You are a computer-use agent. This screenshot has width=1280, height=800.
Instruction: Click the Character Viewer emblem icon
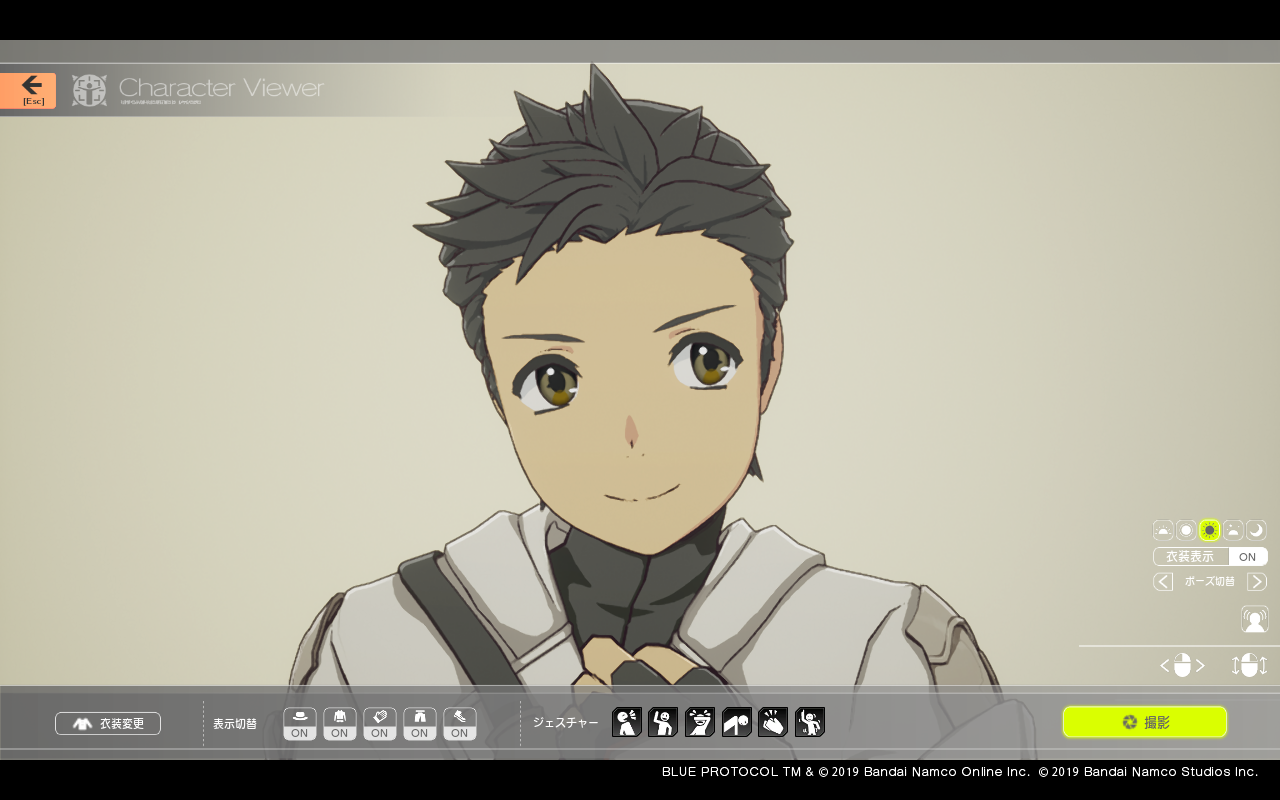[89, 90]
